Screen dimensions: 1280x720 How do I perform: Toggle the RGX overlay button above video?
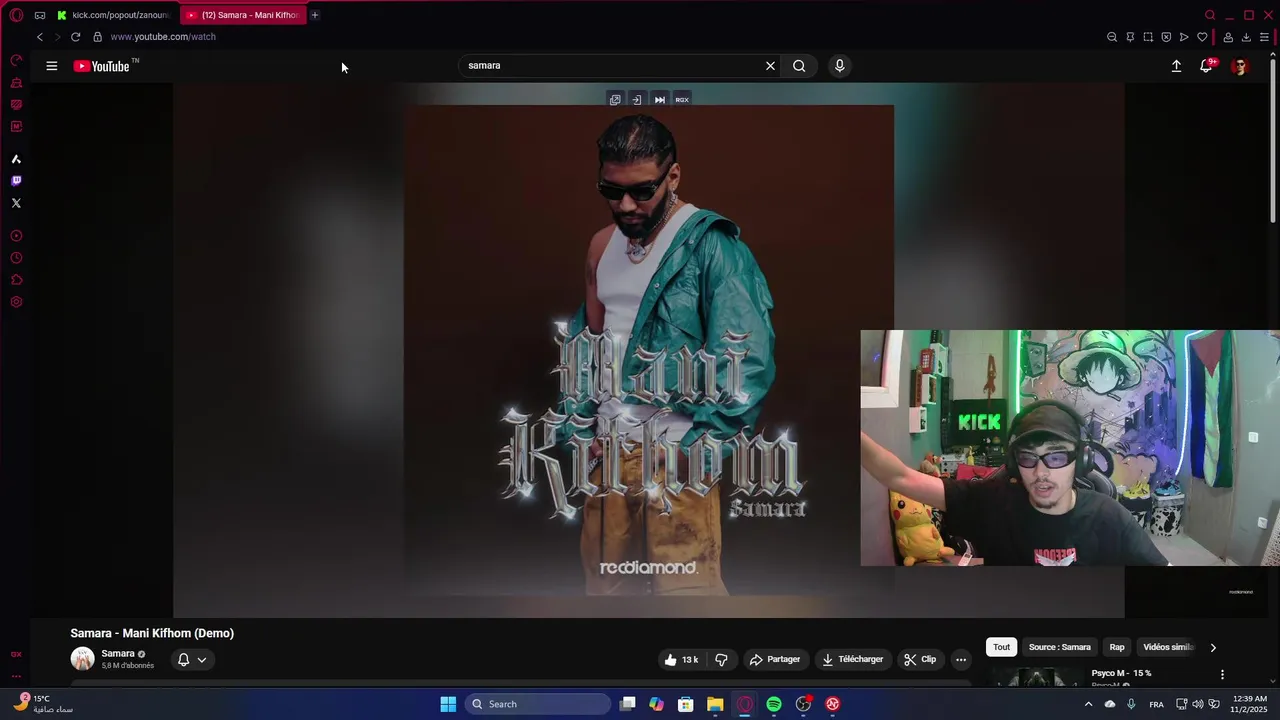click(x=682, y=100)
